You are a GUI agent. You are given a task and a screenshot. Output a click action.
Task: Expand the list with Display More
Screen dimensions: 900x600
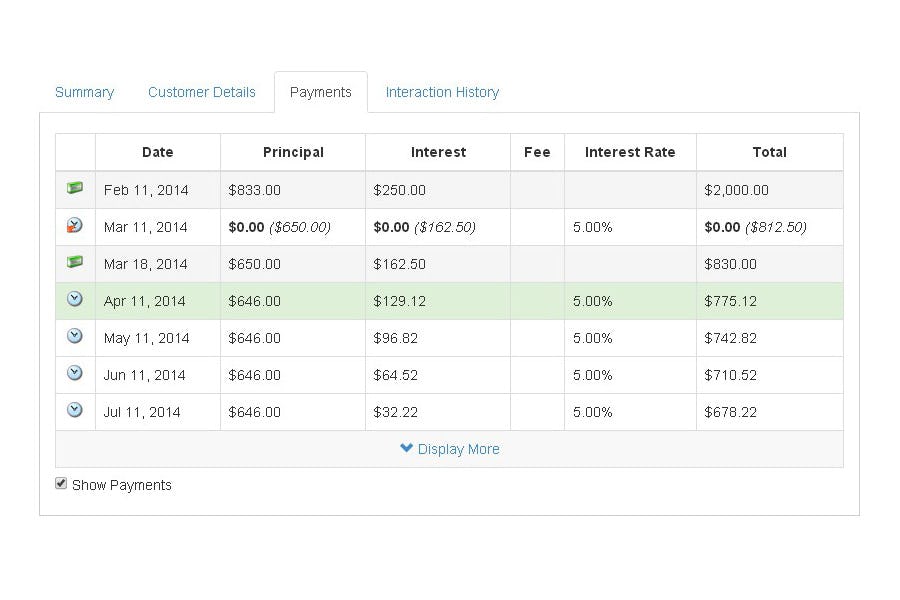click(x=450, y=449)
